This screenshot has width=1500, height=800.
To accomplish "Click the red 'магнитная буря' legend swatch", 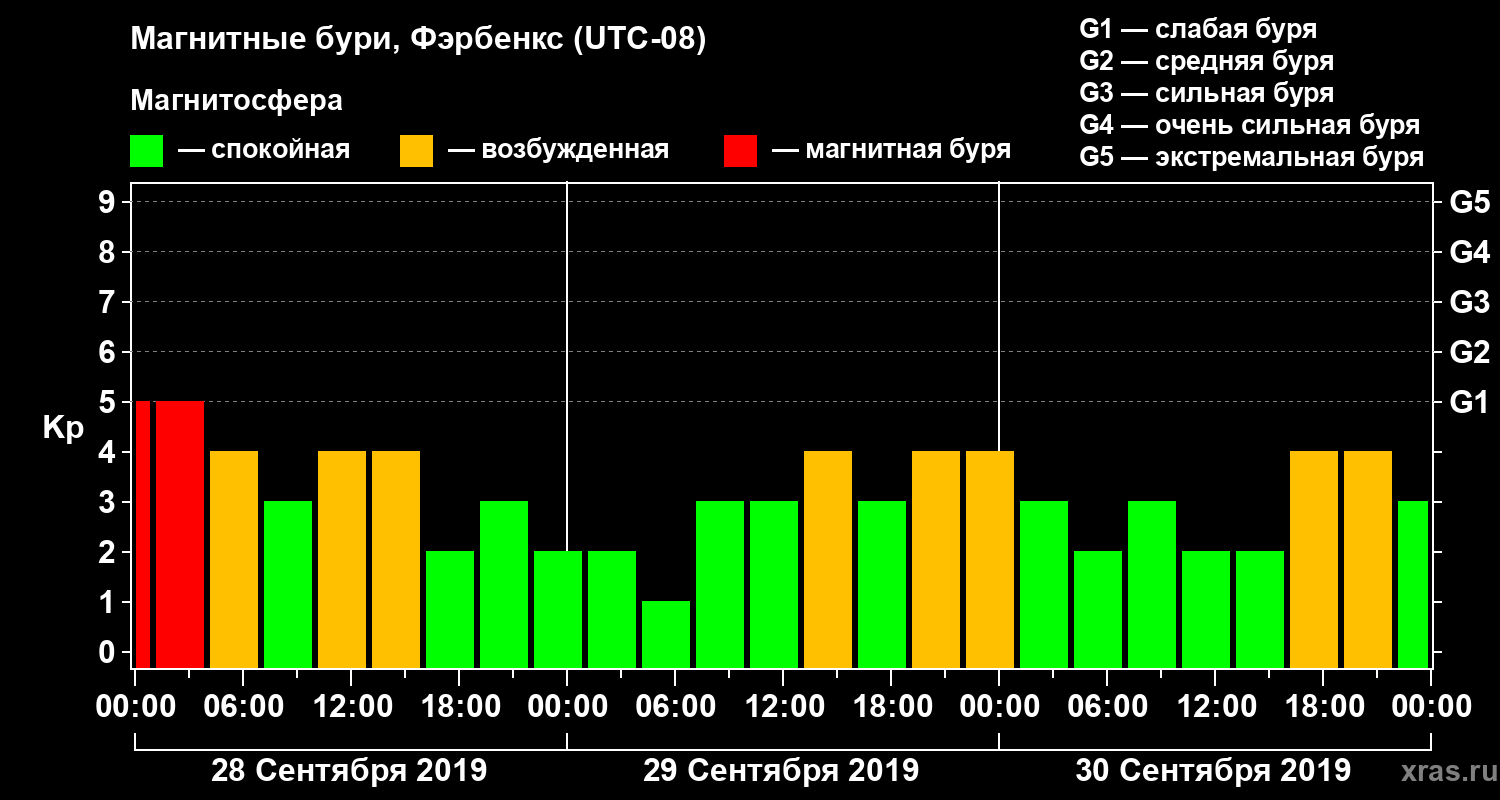I will point(740,151).
